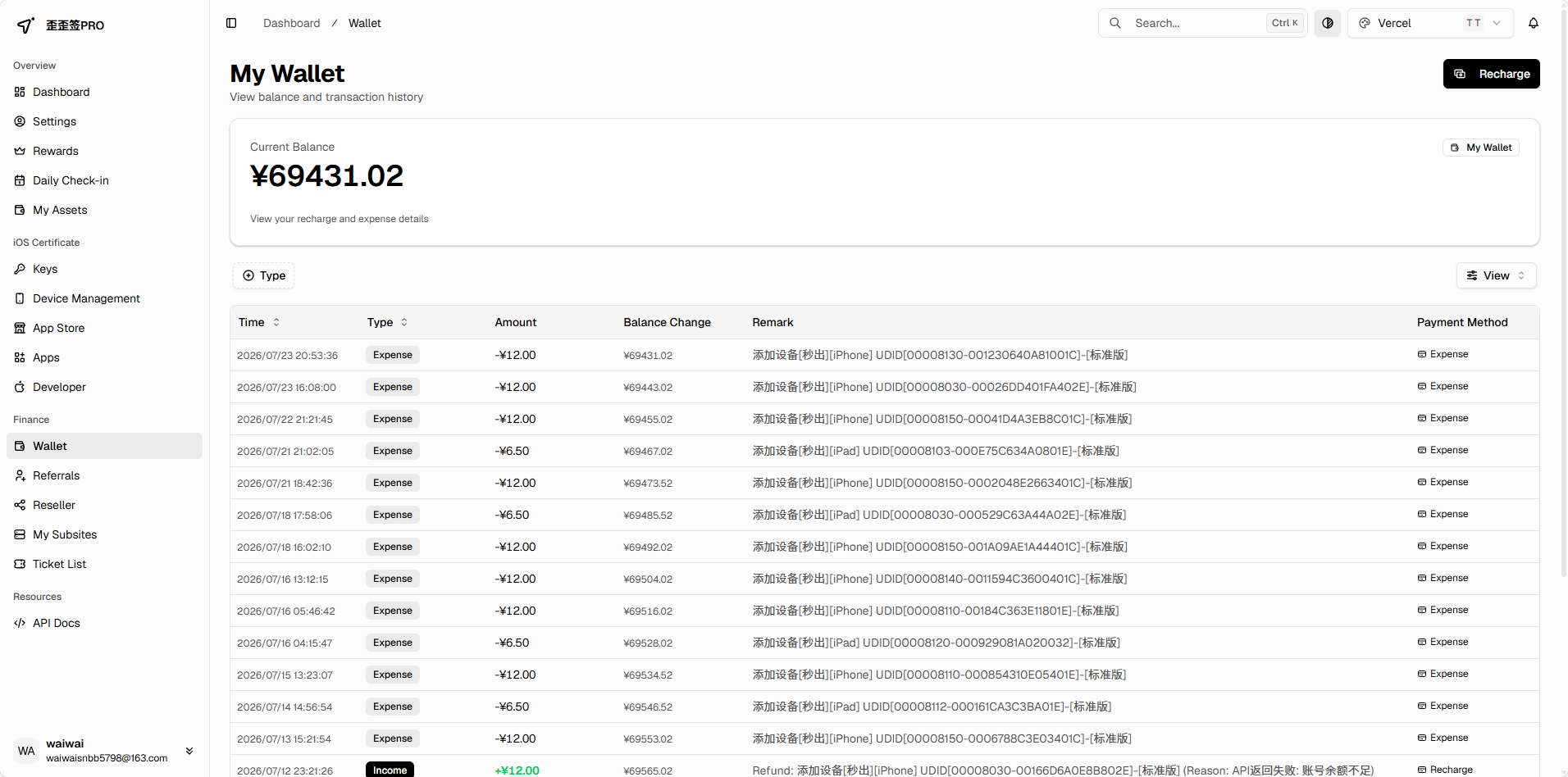This screenshot has height=777, width=1568.
Task: Click the Search input field
Action: pos(1203,23)
